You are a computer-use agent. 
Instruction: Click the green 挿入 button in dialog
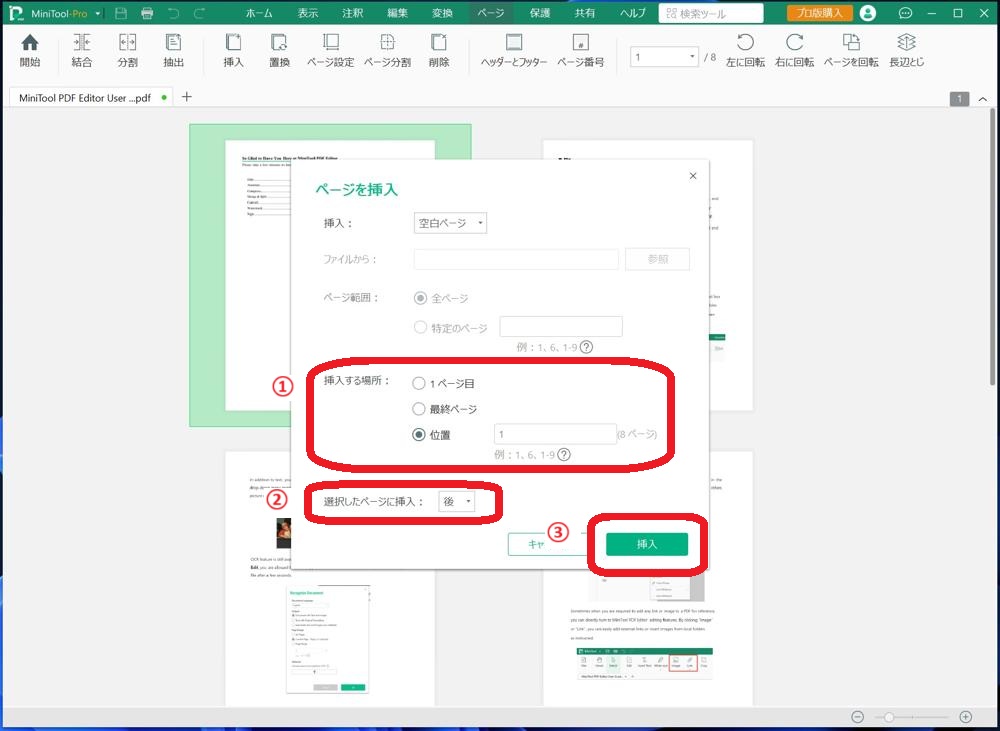647,544
